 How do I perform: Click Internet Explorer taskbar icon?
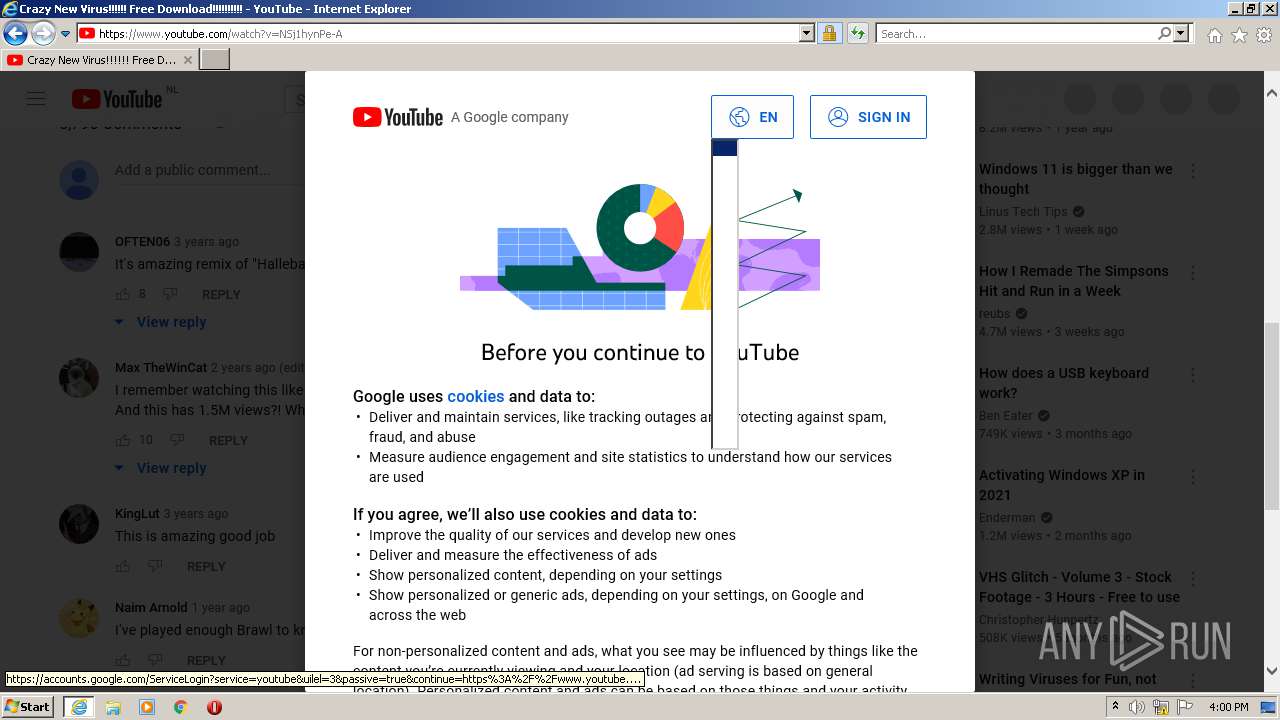coord(79,707)
